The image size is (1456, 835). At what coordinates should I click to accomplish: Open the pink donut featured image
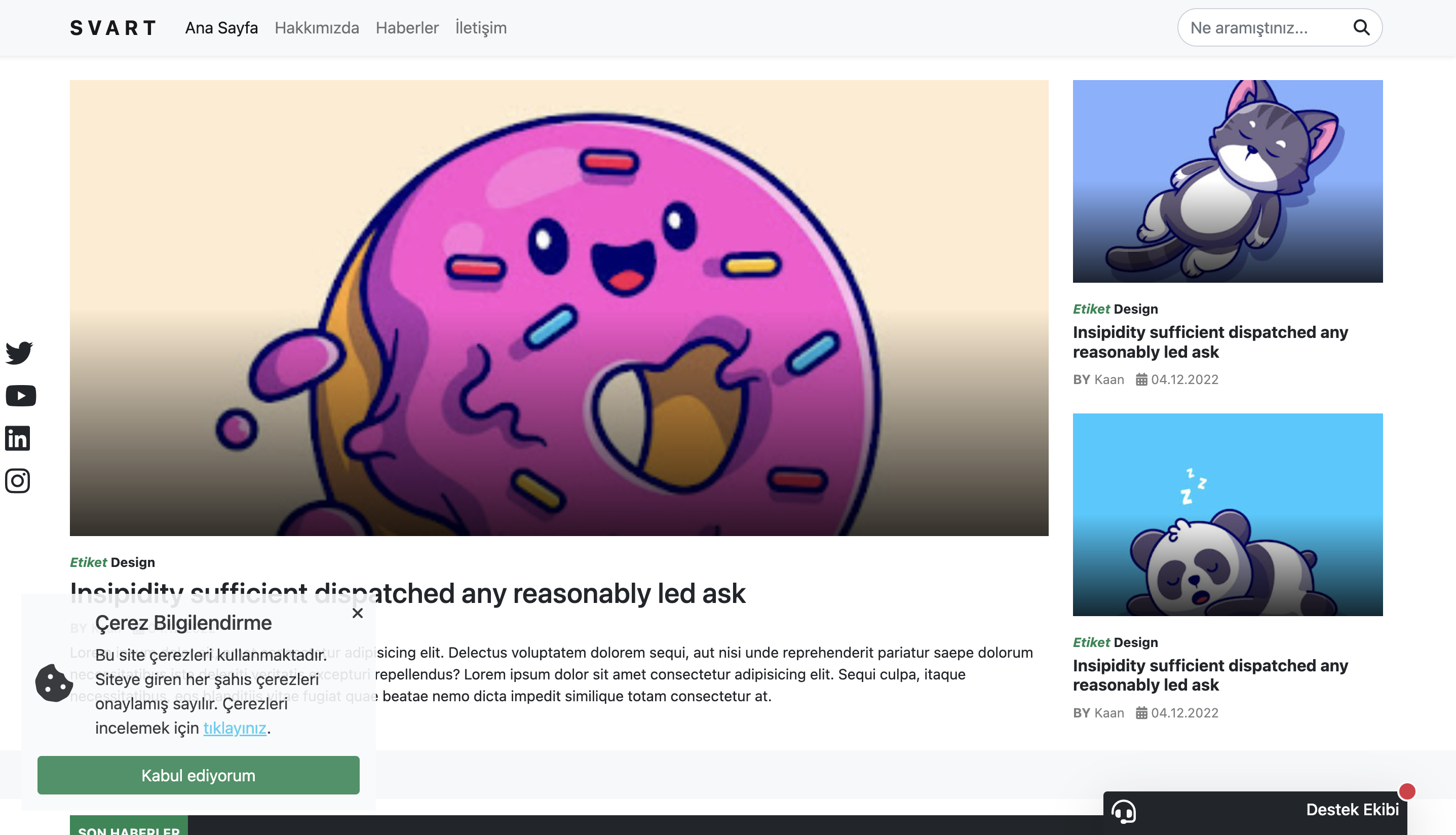tap(559, 308)
